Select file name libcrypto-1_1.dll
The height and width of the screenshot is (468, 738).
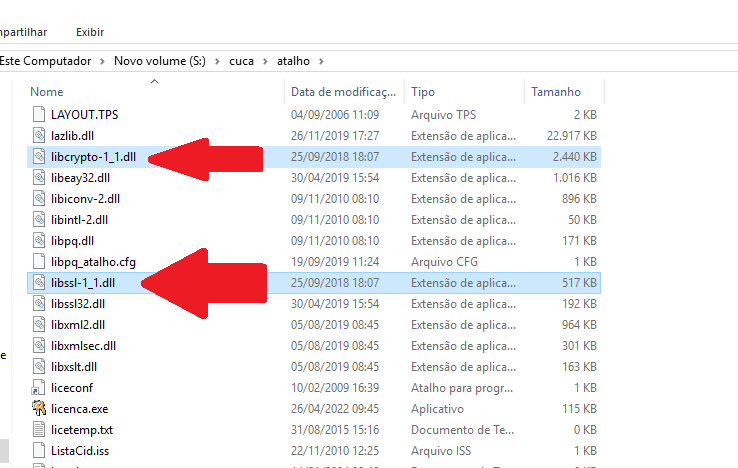point(93,157)
